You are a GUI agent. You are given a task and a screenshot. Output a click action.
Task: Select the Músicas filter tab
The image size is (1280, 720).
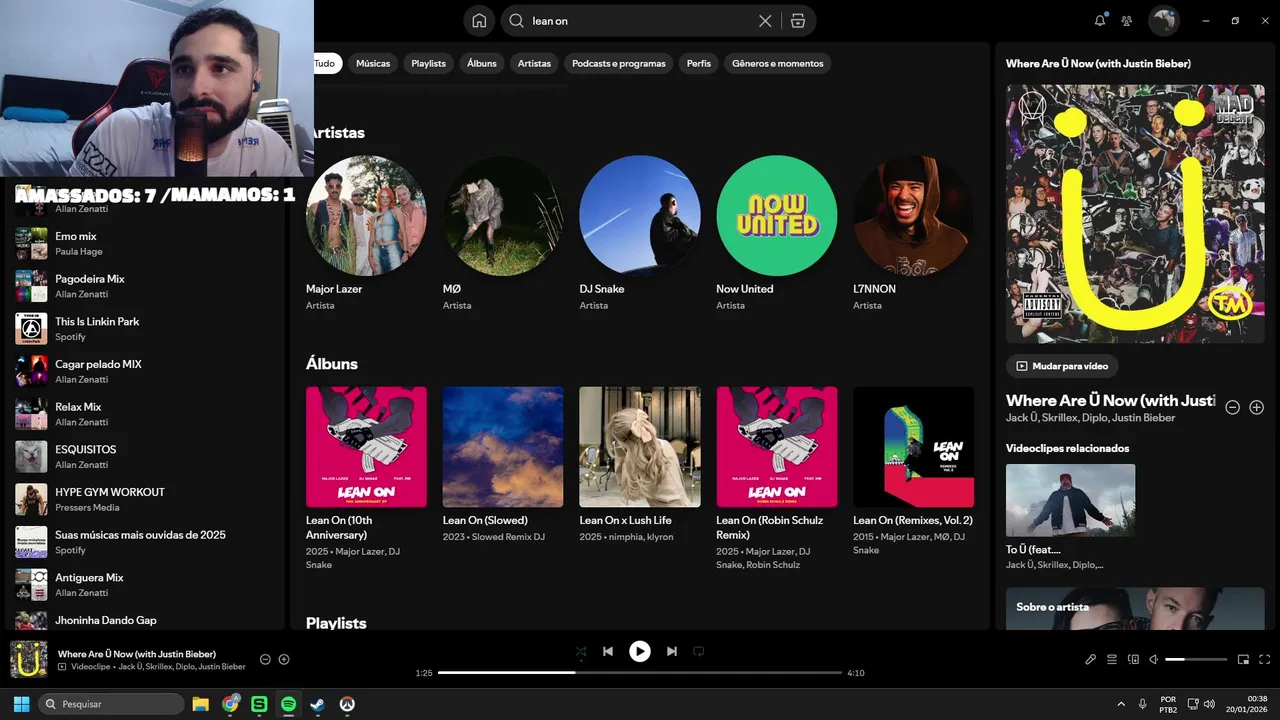click(373, 63)
